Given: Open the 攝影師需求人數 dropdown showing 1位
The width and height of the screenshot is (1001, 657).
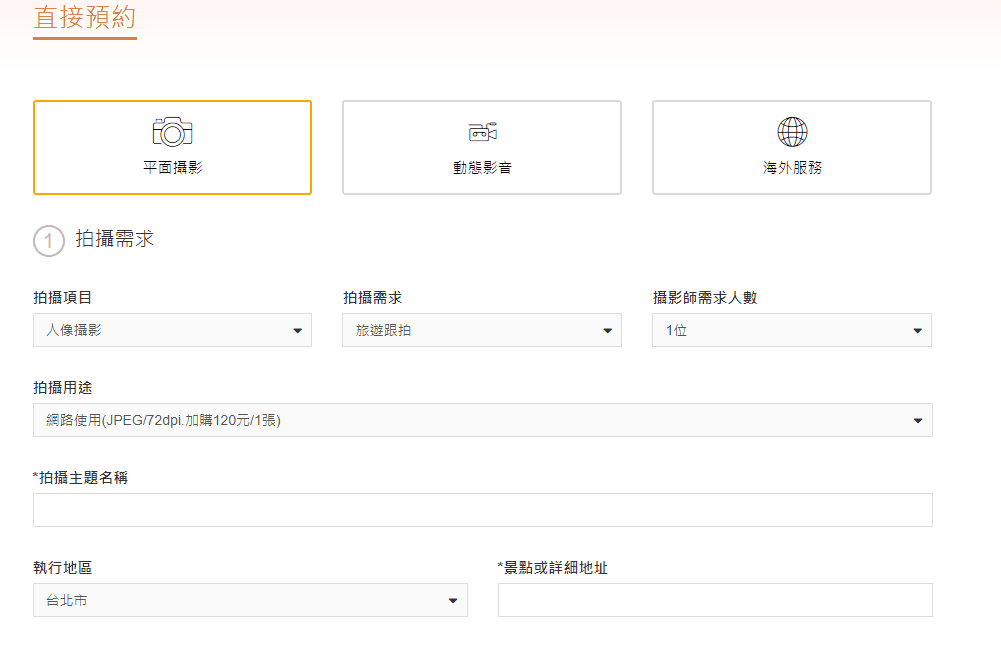Looking at the screenshot, I should (792, 330).
